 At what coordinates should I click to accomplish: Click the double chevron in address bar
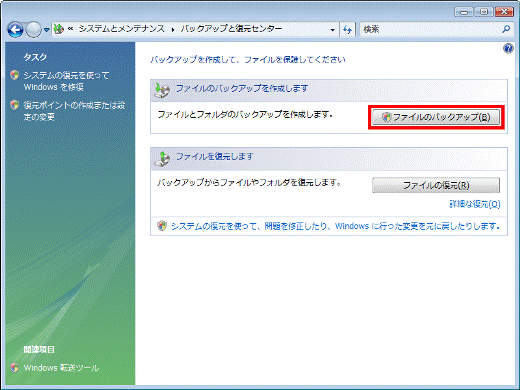(x=70, y=29)
